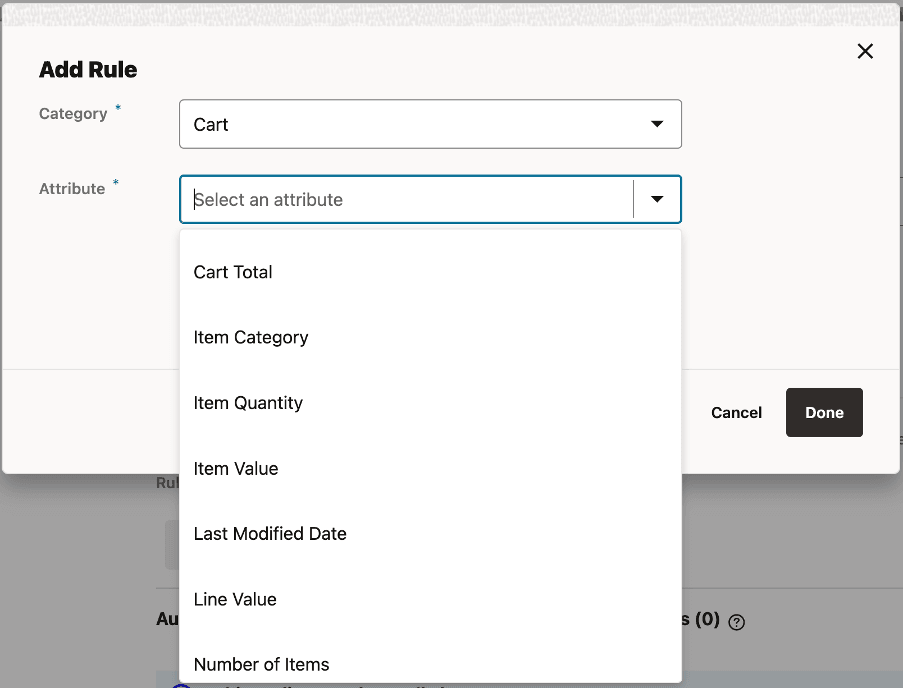Select Item Quantity attribute
904x688 pixels.
430,403
